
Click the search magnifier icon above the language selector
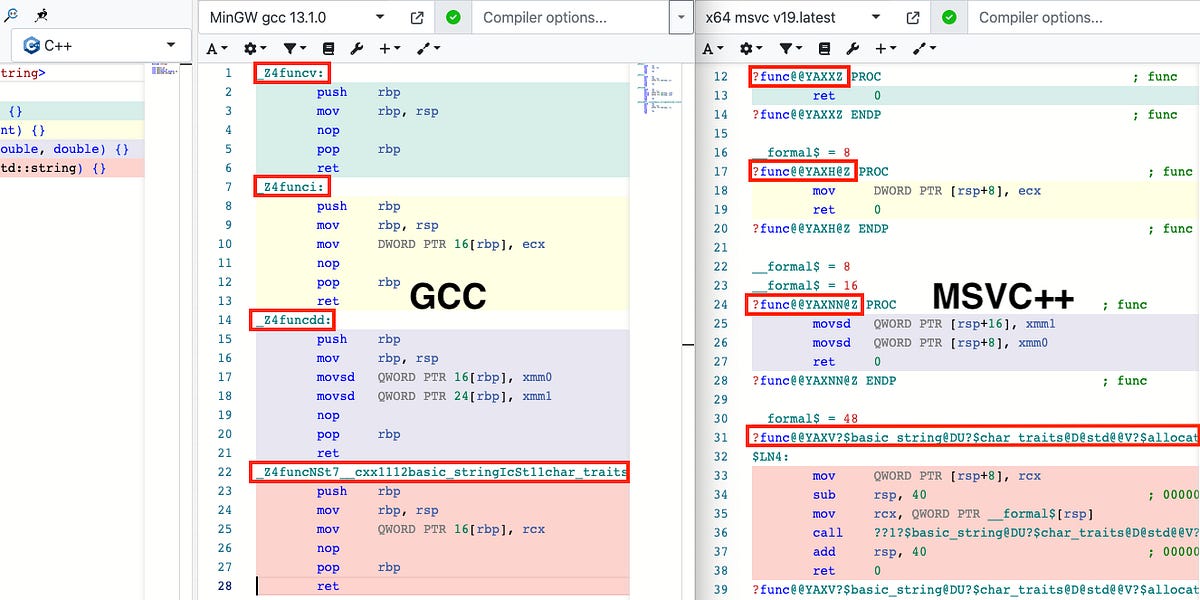(x=11, y=13)
